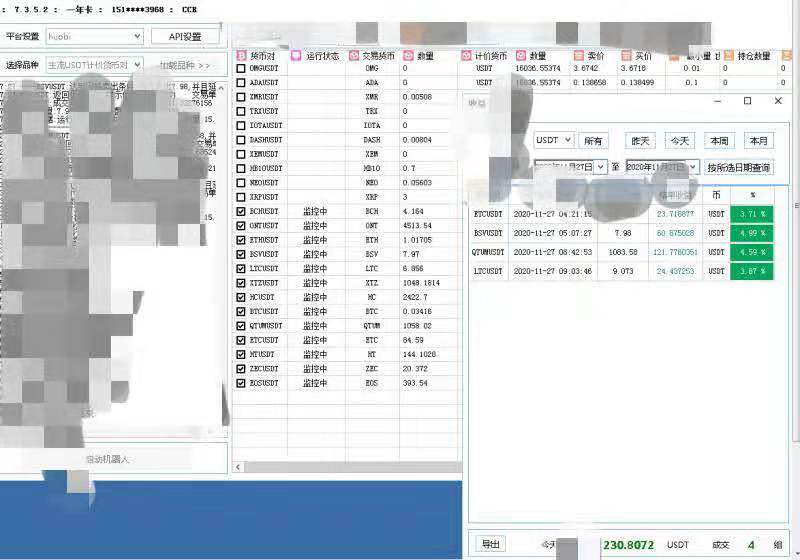Filter records by 本月
This screenshot has height=560, width=800.
(x=759, y=141)
